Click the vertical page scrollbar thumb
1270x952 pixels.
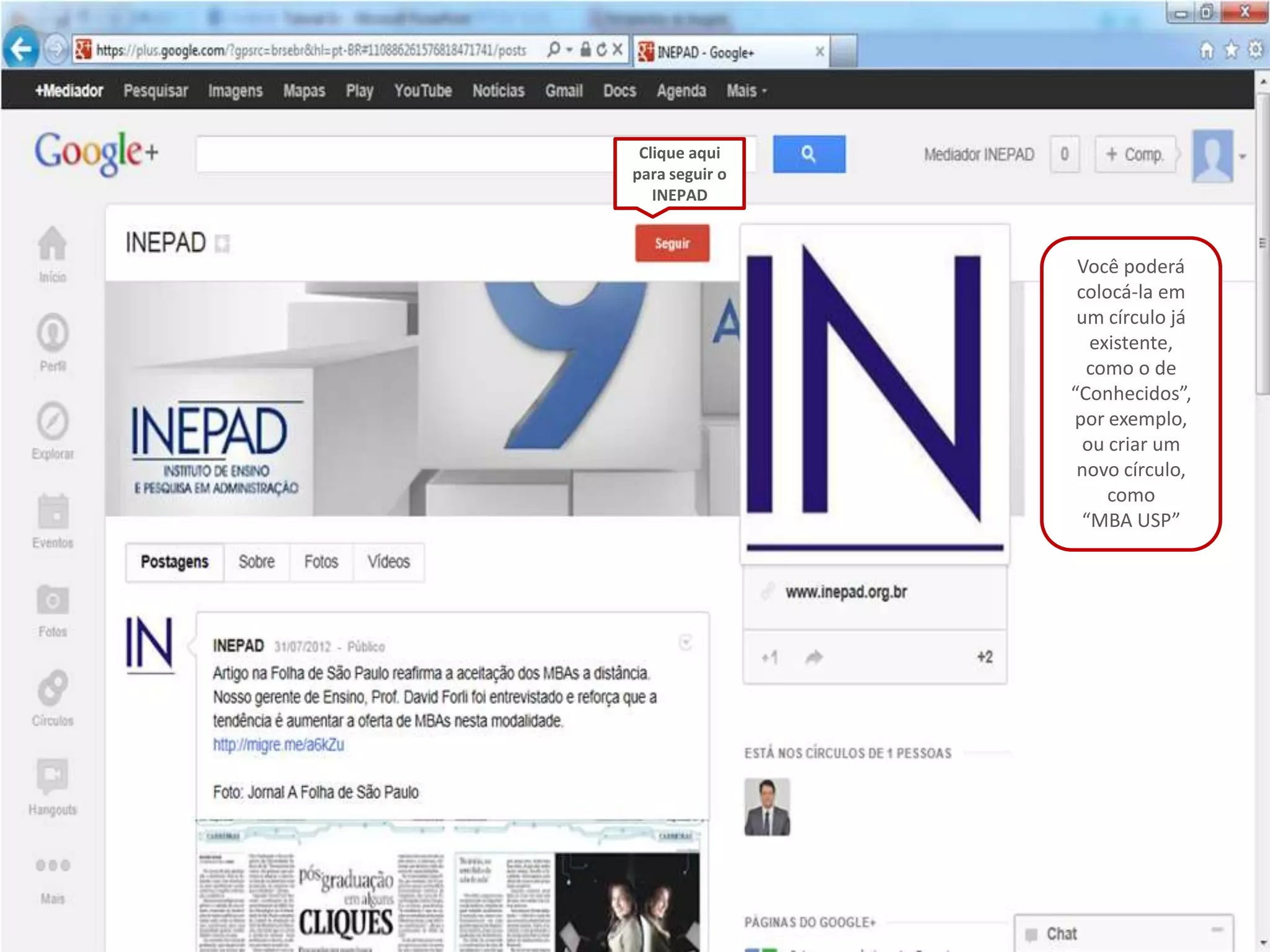[x=1262, y=245]
